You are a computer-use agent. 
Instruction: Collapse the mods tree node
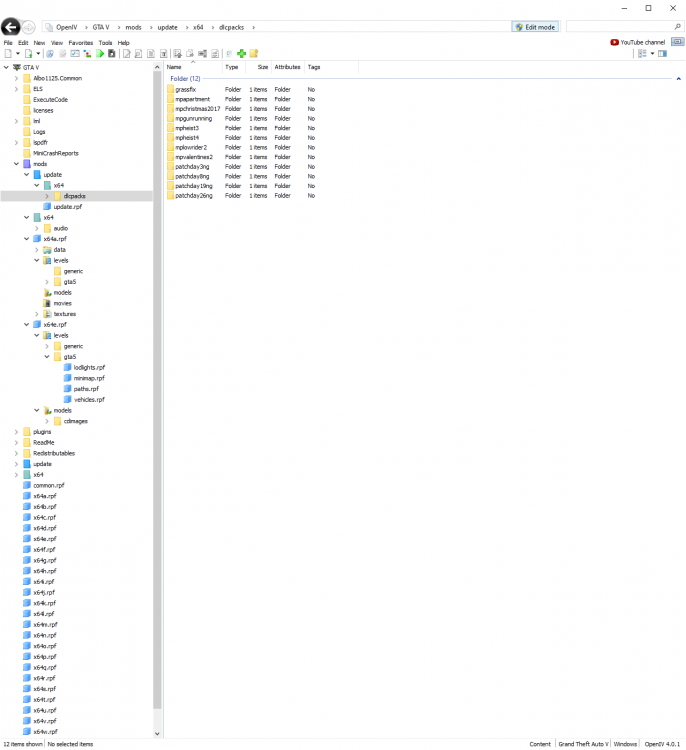click(16, 164)
